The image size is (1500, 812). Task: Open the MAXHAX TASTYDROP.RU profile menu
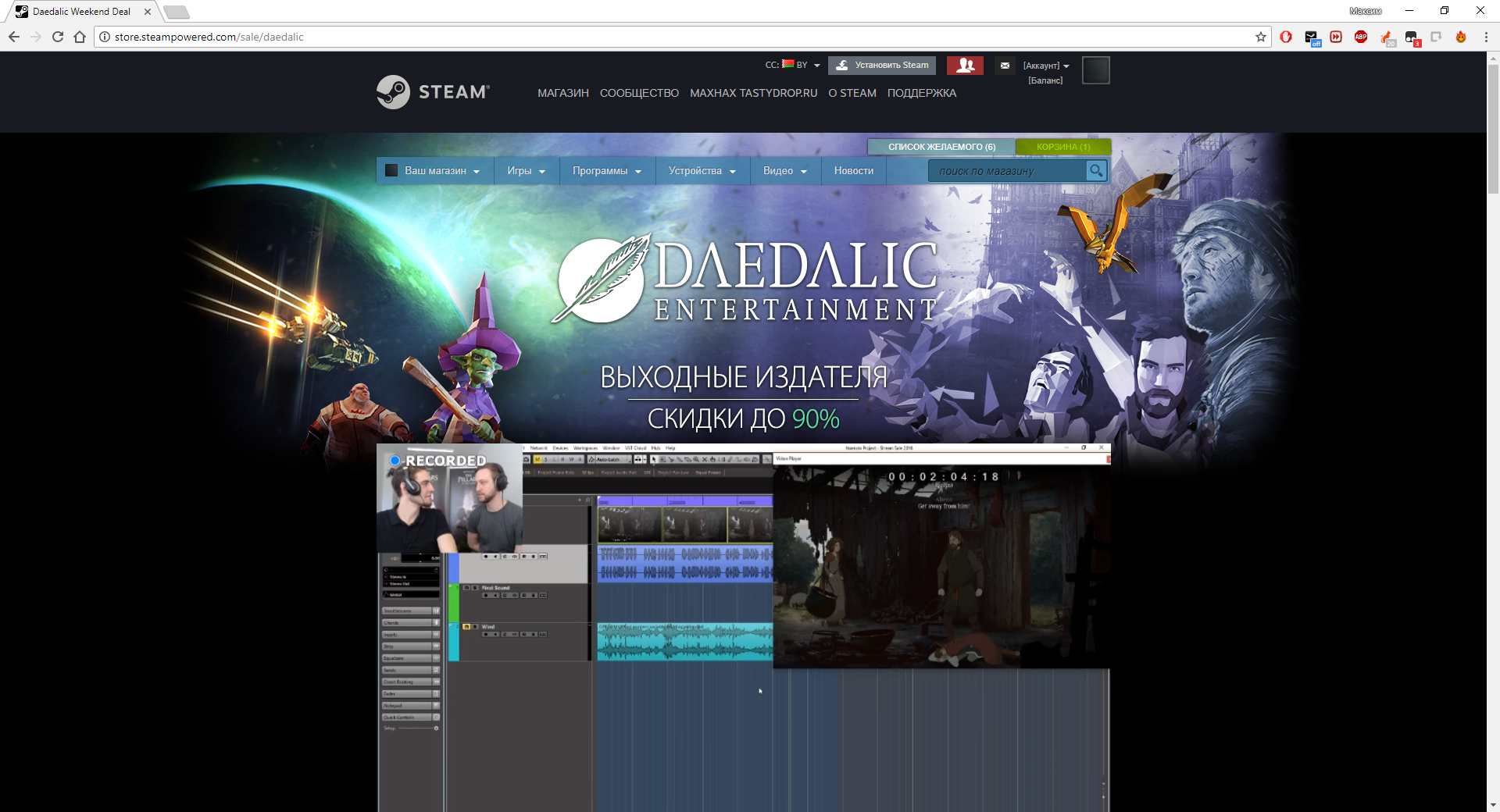point(754,93)
